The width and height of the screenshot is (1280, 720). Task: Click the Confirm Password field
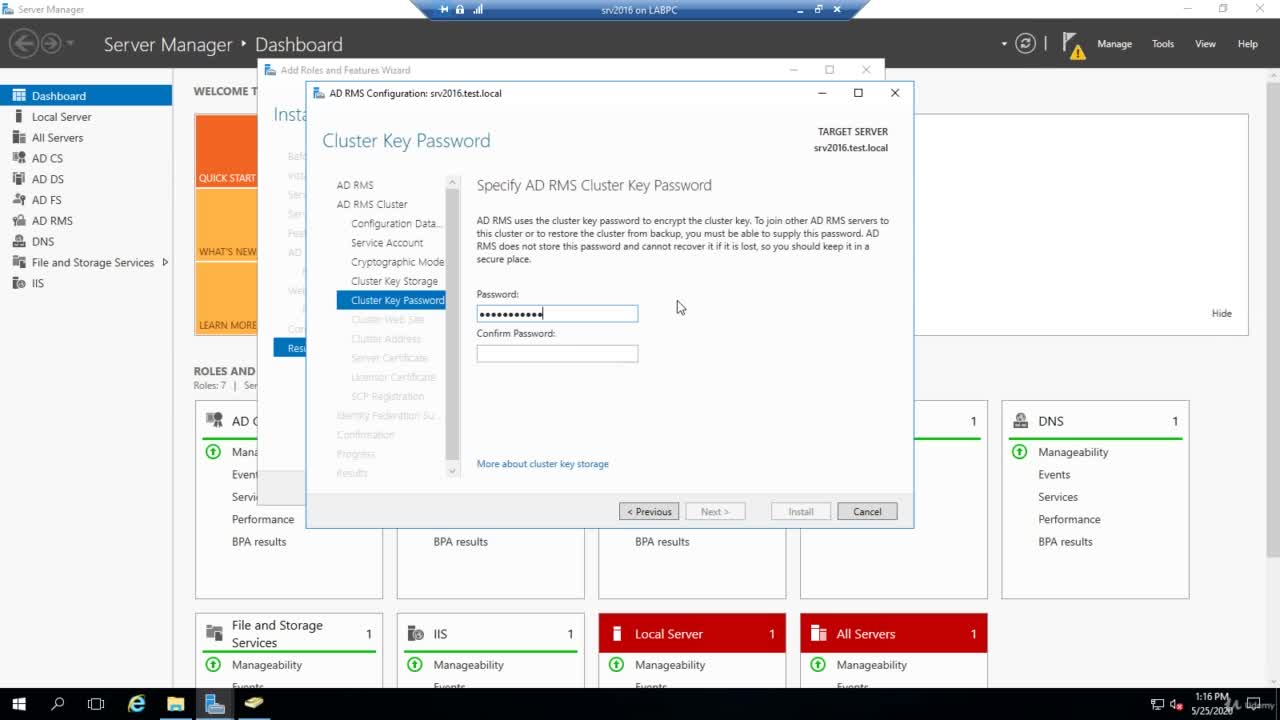pos(557,353)
